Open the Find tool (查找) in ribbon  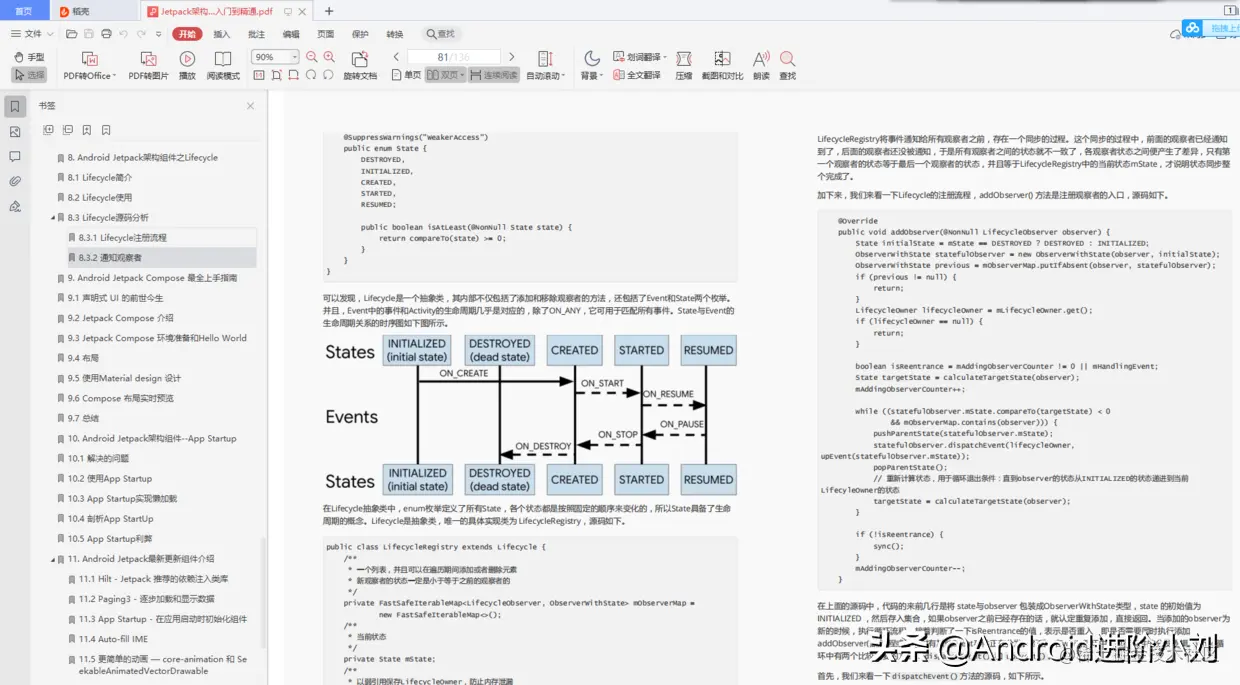788,64
